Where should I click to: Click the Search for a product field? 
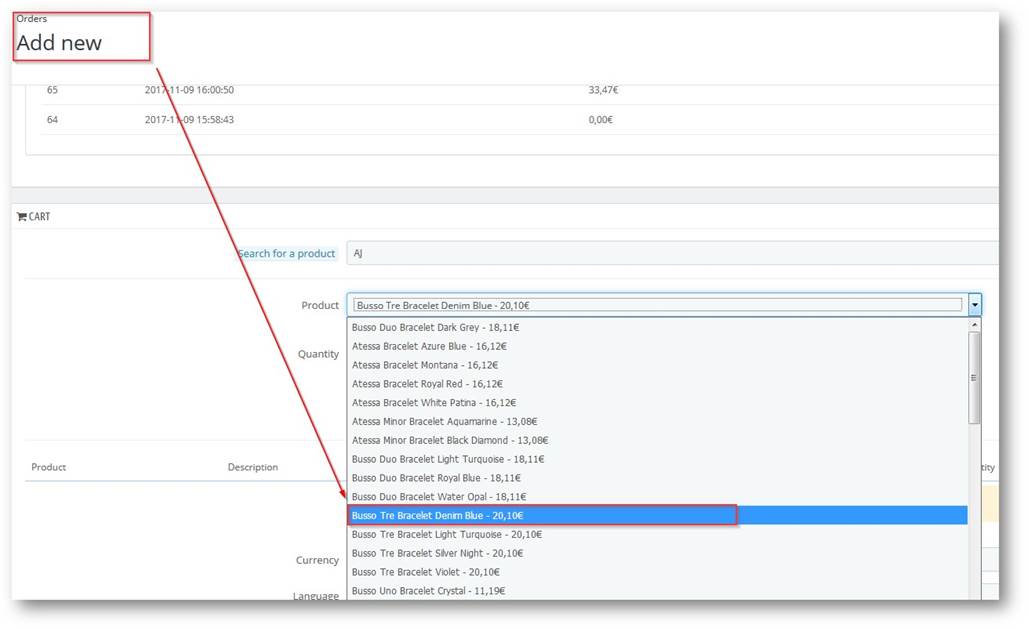tap(672, 253)
